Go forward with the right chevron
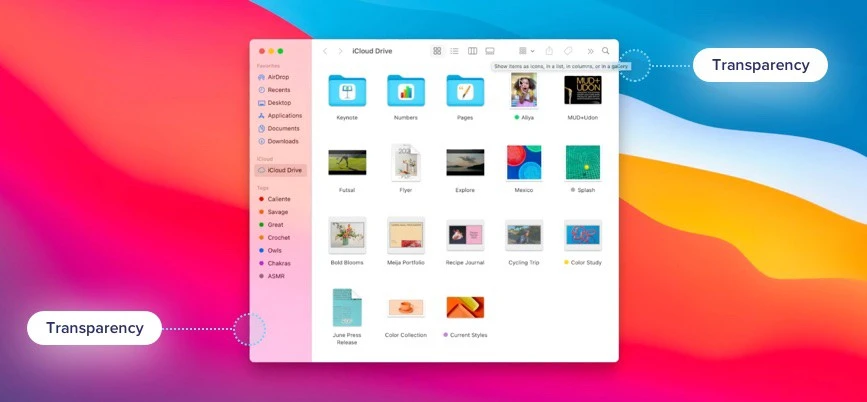 click(340, 51)
